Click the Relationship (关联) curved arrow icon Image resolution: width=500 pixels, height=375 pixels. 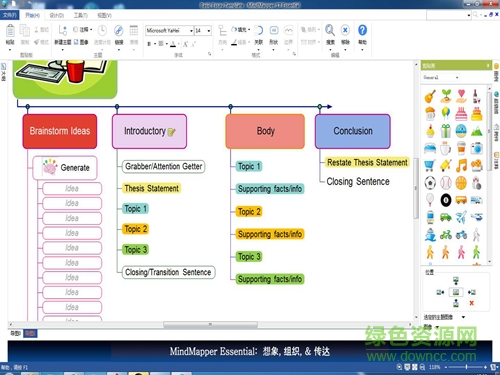[259, 31]
